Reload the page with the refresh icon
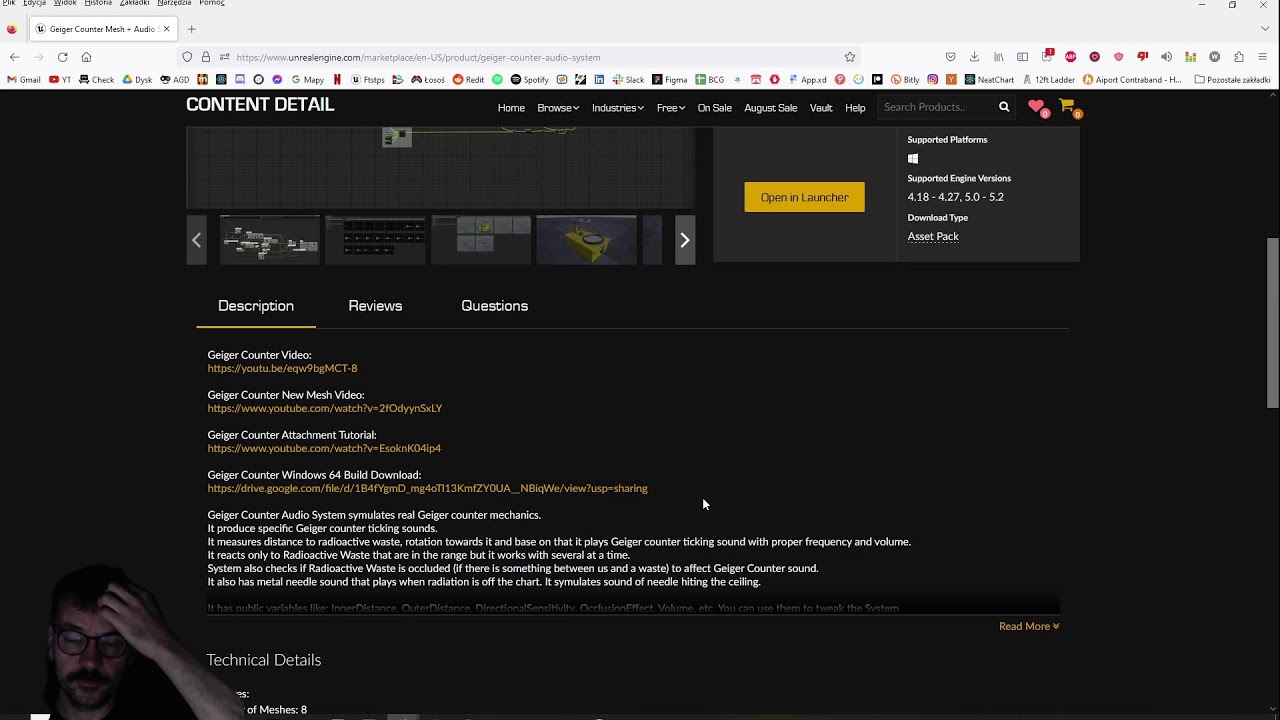 (x=62, y=57)
